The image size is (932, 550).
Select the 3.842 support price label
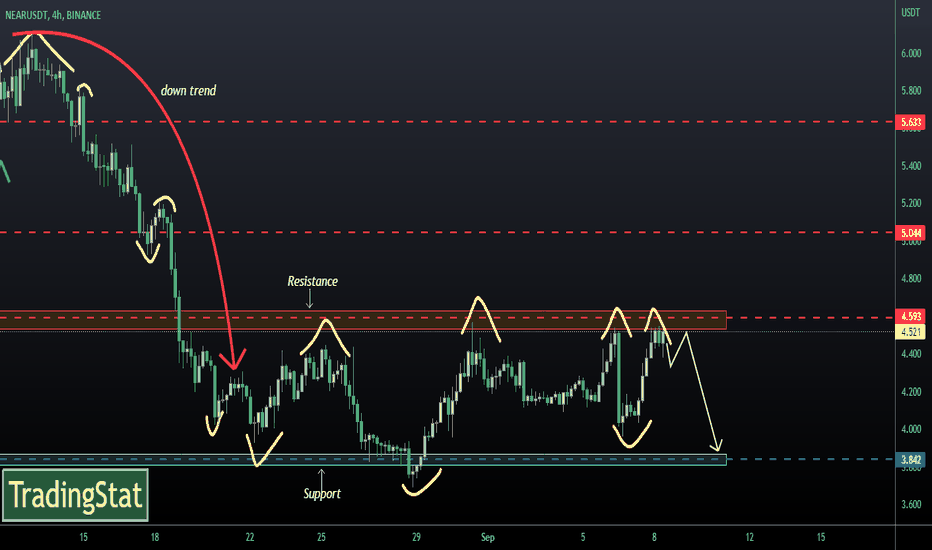(911, 459)
